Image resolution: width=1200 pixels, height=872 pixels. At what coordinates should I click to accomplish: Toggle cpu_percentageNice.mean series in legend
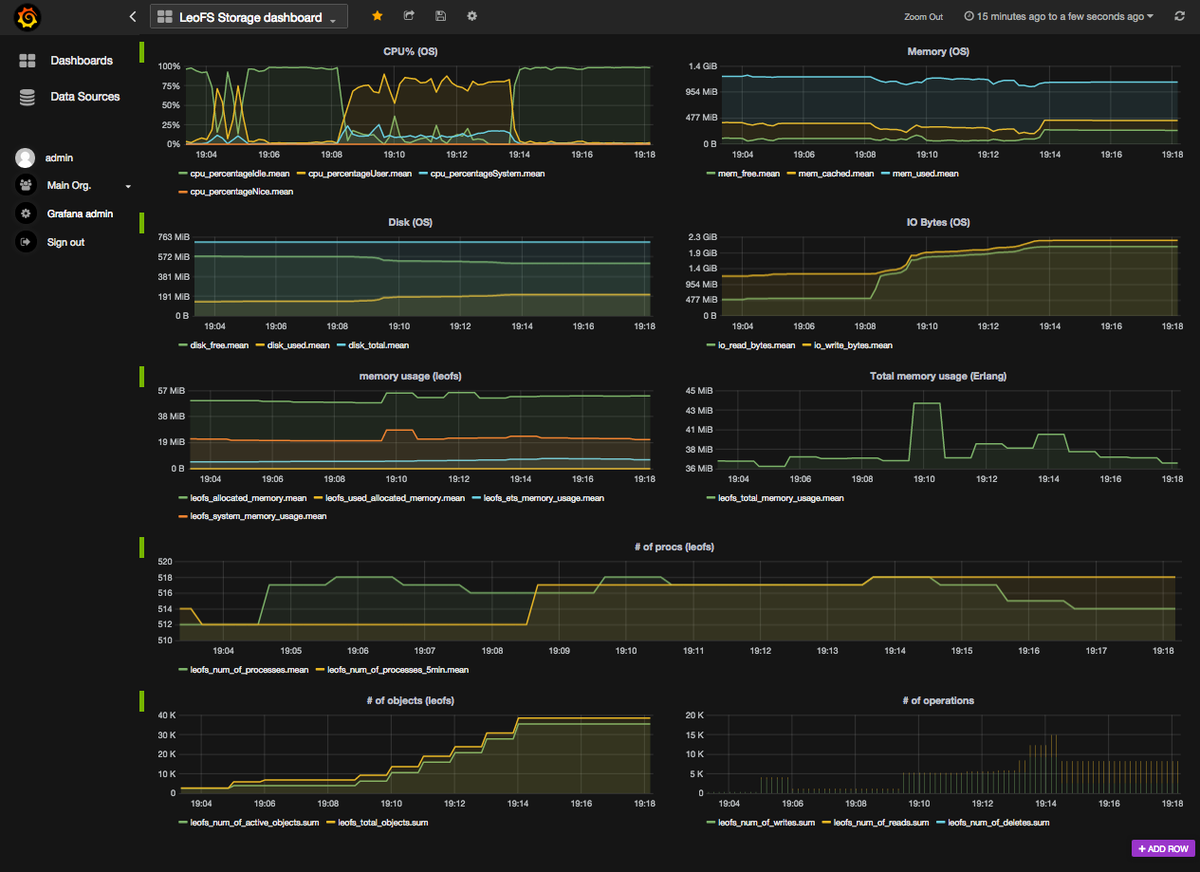tap(235, 191)
